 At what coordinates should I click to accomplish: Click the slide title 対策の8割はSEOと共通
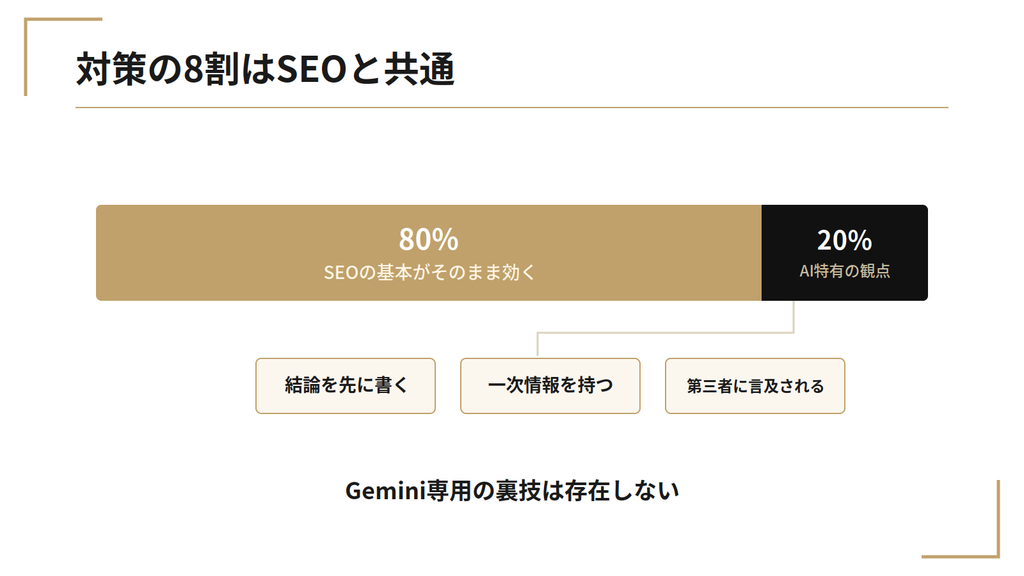click(x=265, y=69)
